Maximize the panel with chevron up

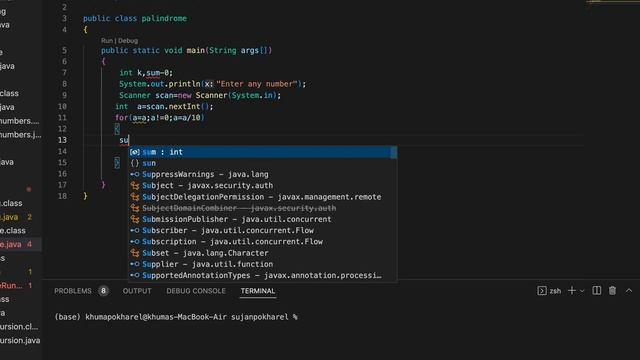coord(629,291)
